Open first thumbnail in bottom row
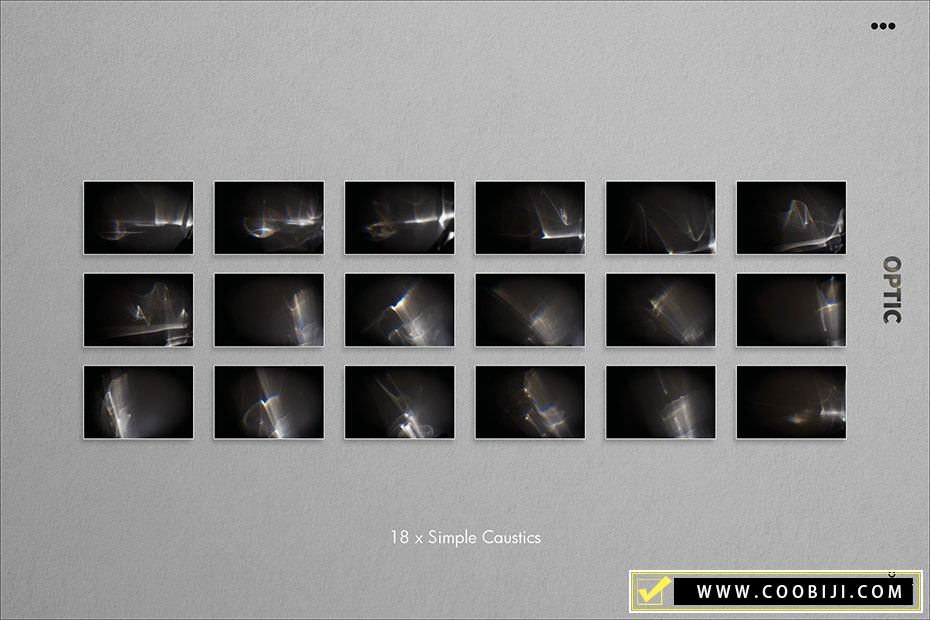 [138, 402]
